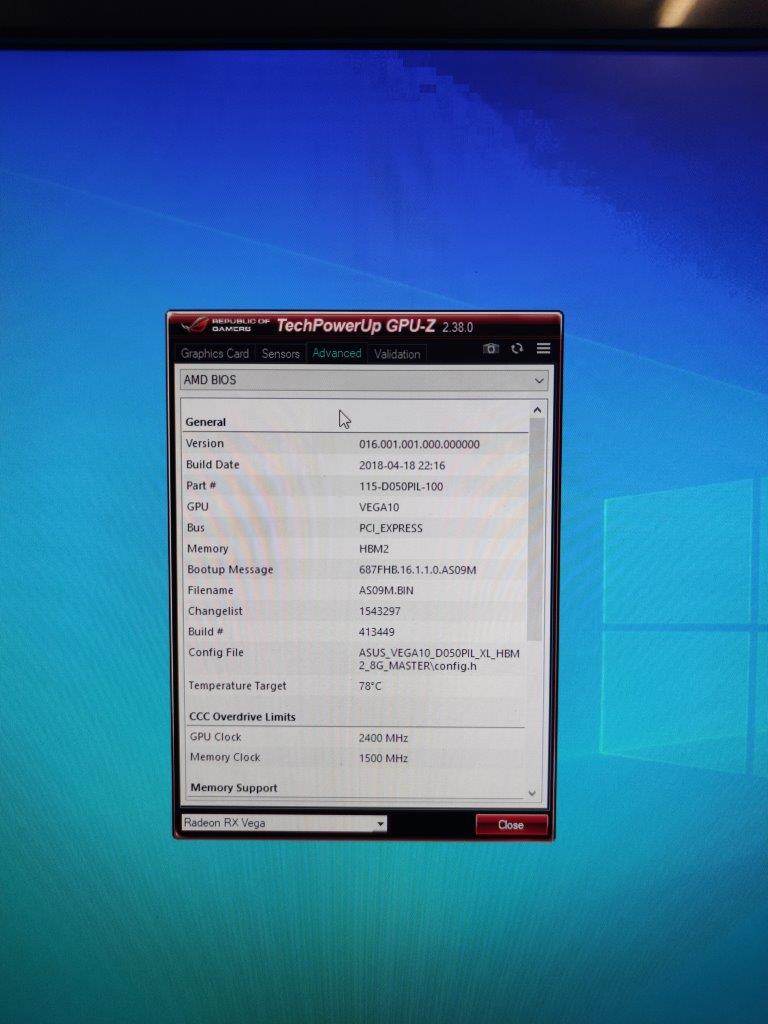Viewport: 768px width, 1024px height.
Task: Select the Advanced tab
Action: (x=337, y=353)
